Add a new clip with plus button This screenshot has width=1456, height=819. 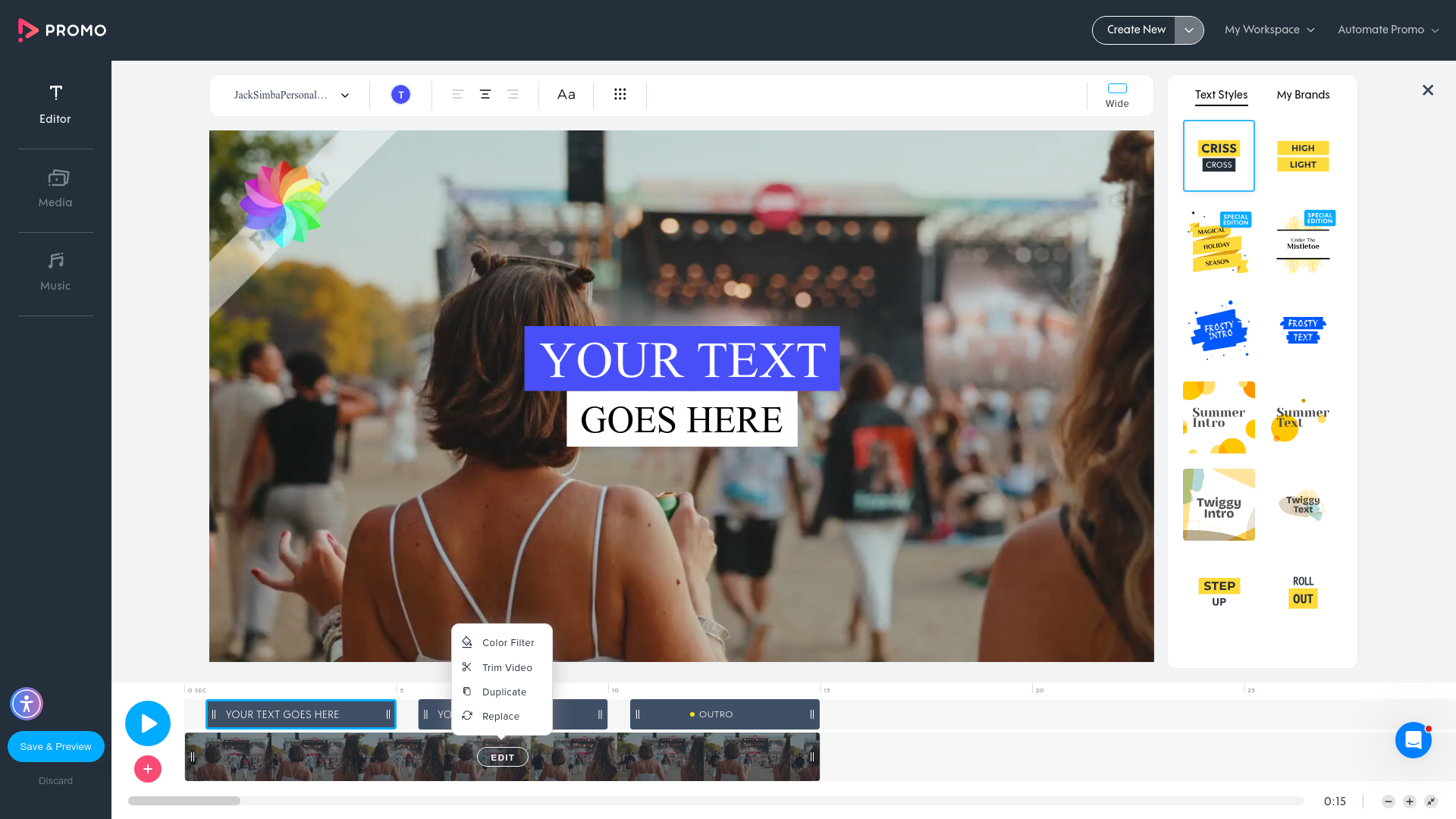pos(148,769)
